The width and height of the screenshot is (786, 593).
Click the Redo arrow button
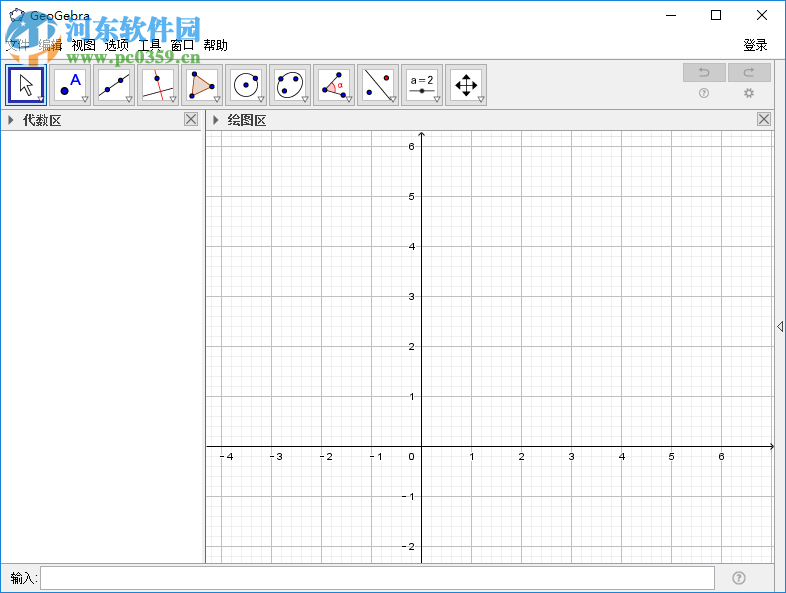tap(749, 73)
